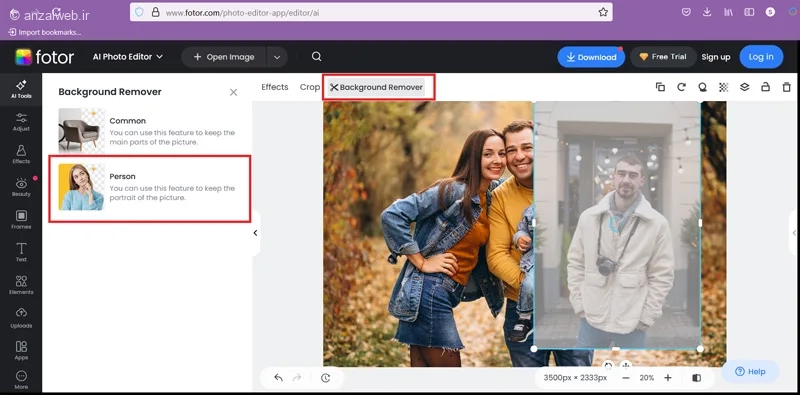Image resolution: width=800 pixels, height=395 pixels.
Task: Open the Pocket icon in browser toolbar
Action: (686, 12)
